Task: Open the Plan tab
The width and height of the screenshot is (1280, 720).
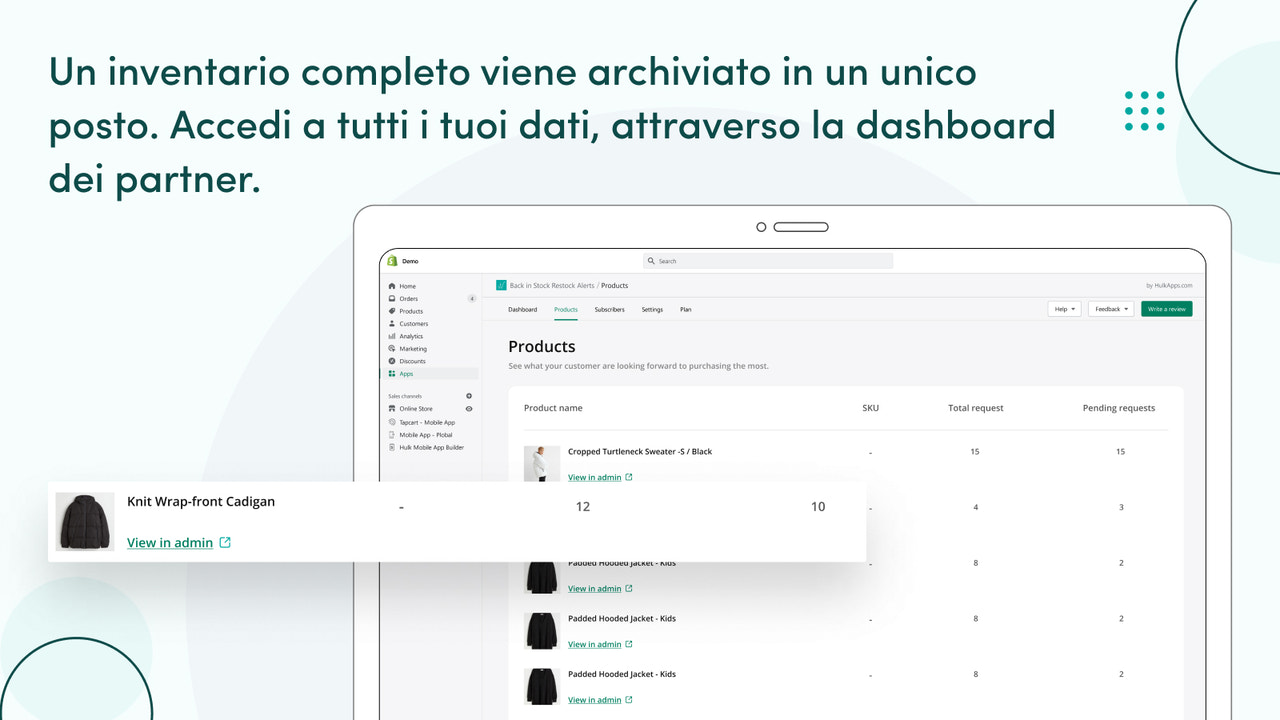Action: 686,310
